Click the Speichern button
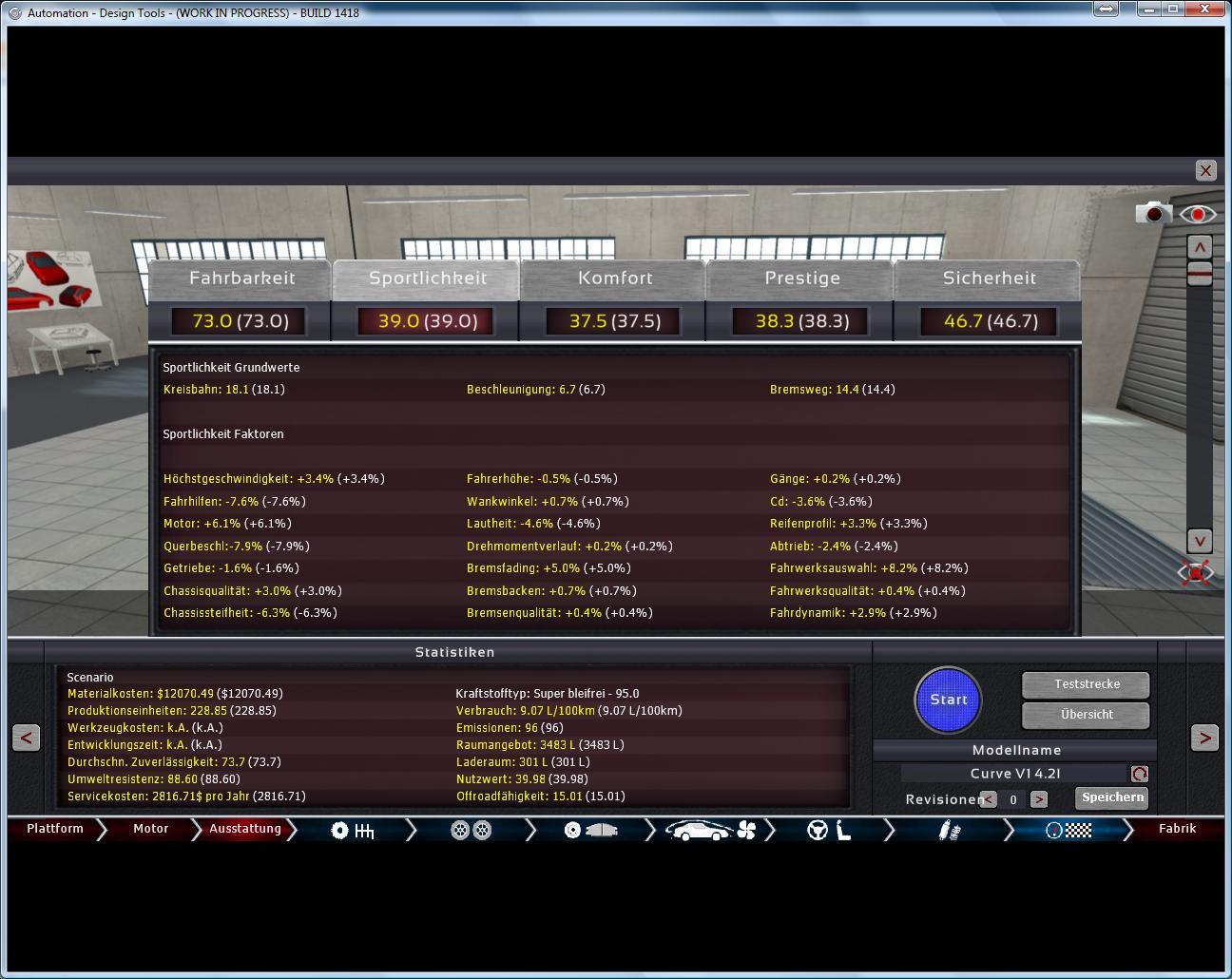 [1111, 797]
